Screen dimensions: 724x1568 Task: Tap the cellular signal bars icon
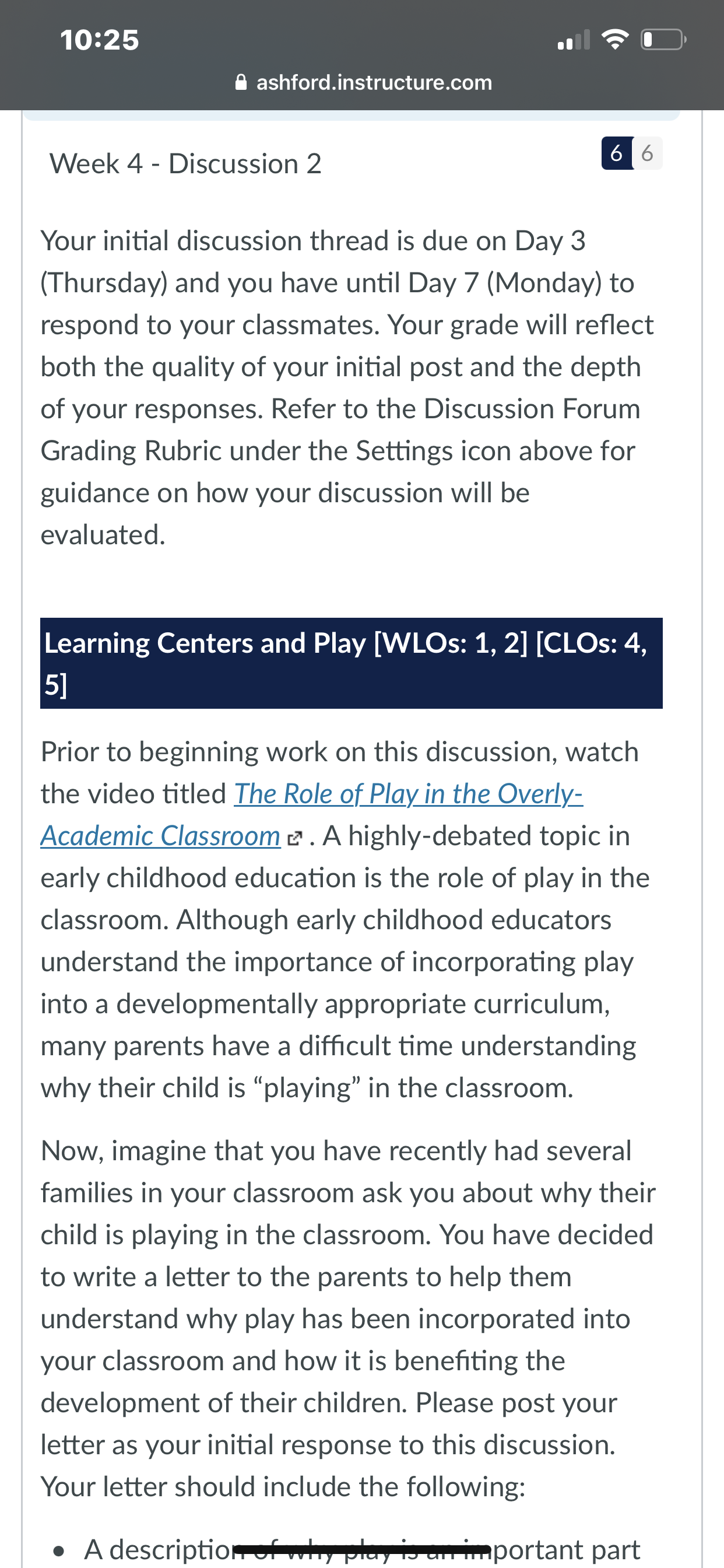coord(574,40)
